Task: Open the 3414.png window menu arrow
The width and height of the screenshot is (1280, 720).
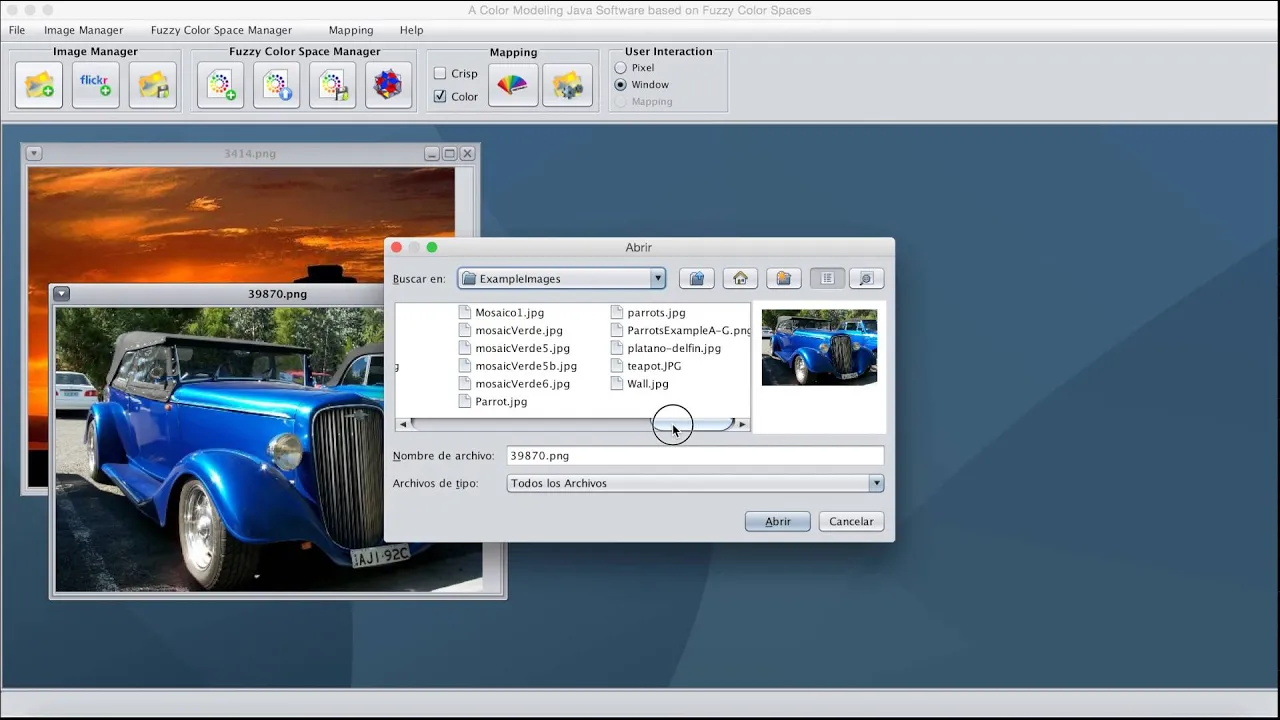Action: pyautogui.click(x=33, y=153)
